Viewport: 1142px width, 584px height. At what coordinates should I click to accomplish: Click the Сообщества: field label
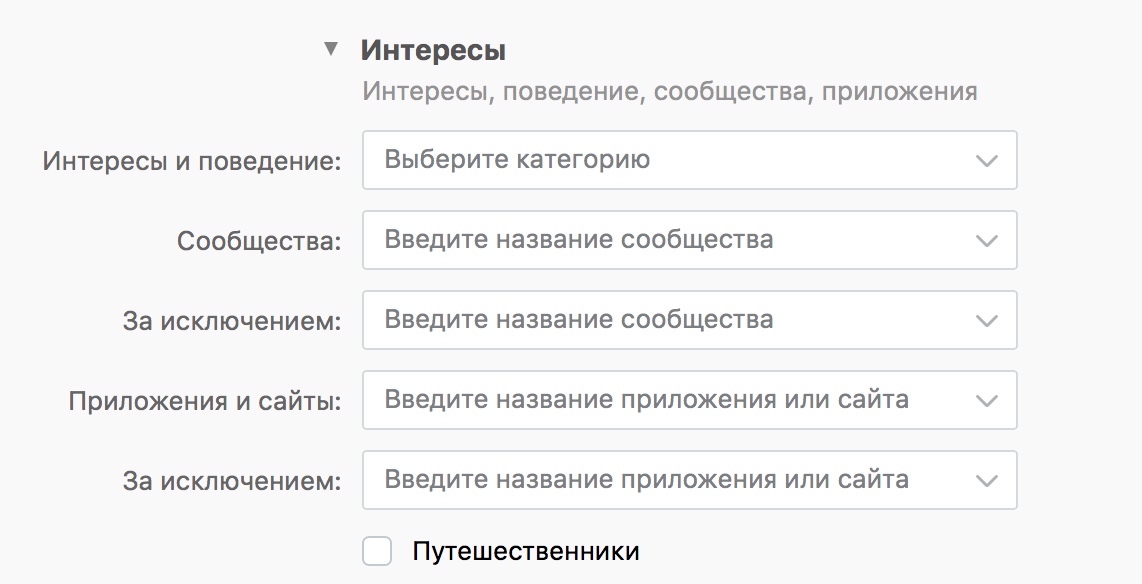click(259, 241)
